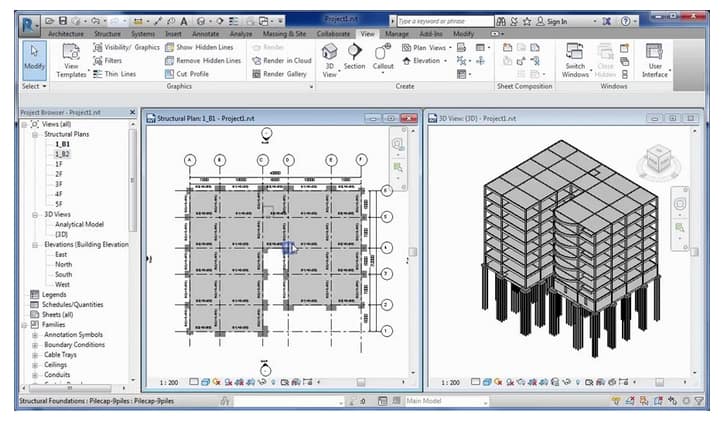
Task: Open Visibility/Graphics settings
Action: [126, 47]
